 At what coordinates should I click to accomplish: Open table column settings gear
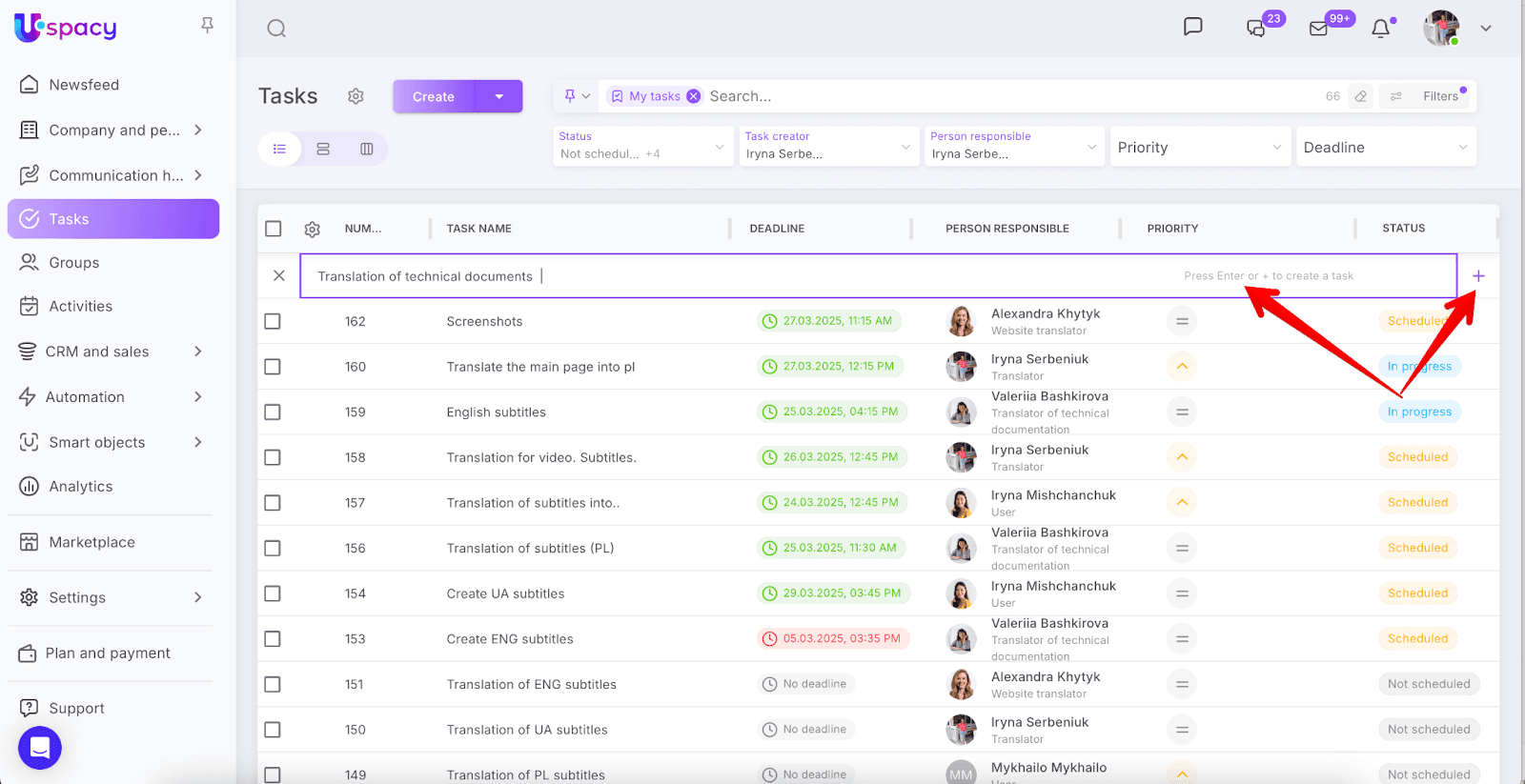312,230
